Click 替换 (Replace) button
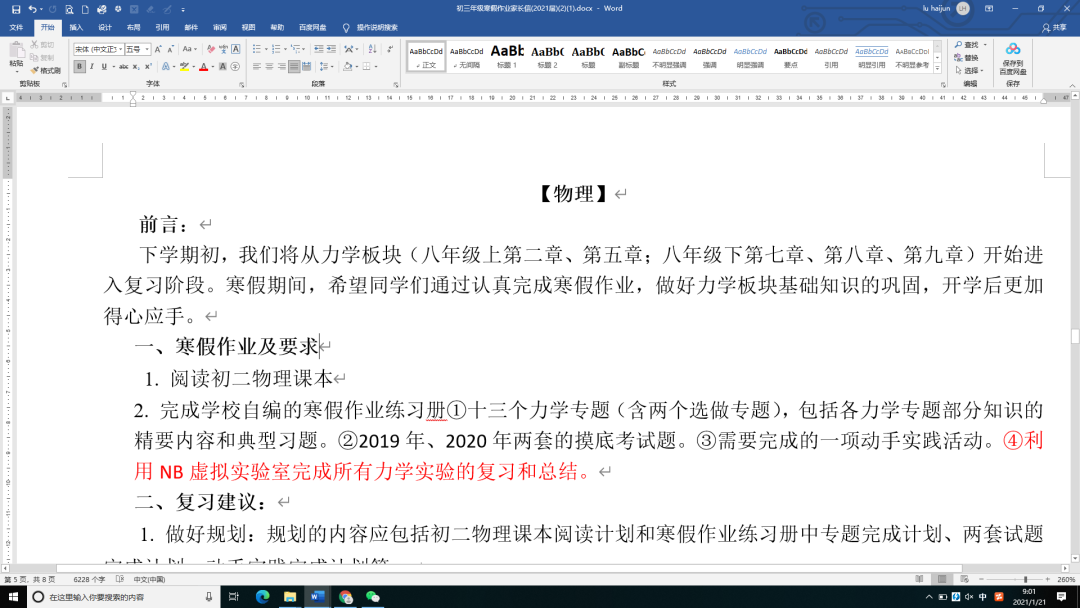The height and width of the screenshot is (608, 1080). pyautogui.click(x=966, y=58)
